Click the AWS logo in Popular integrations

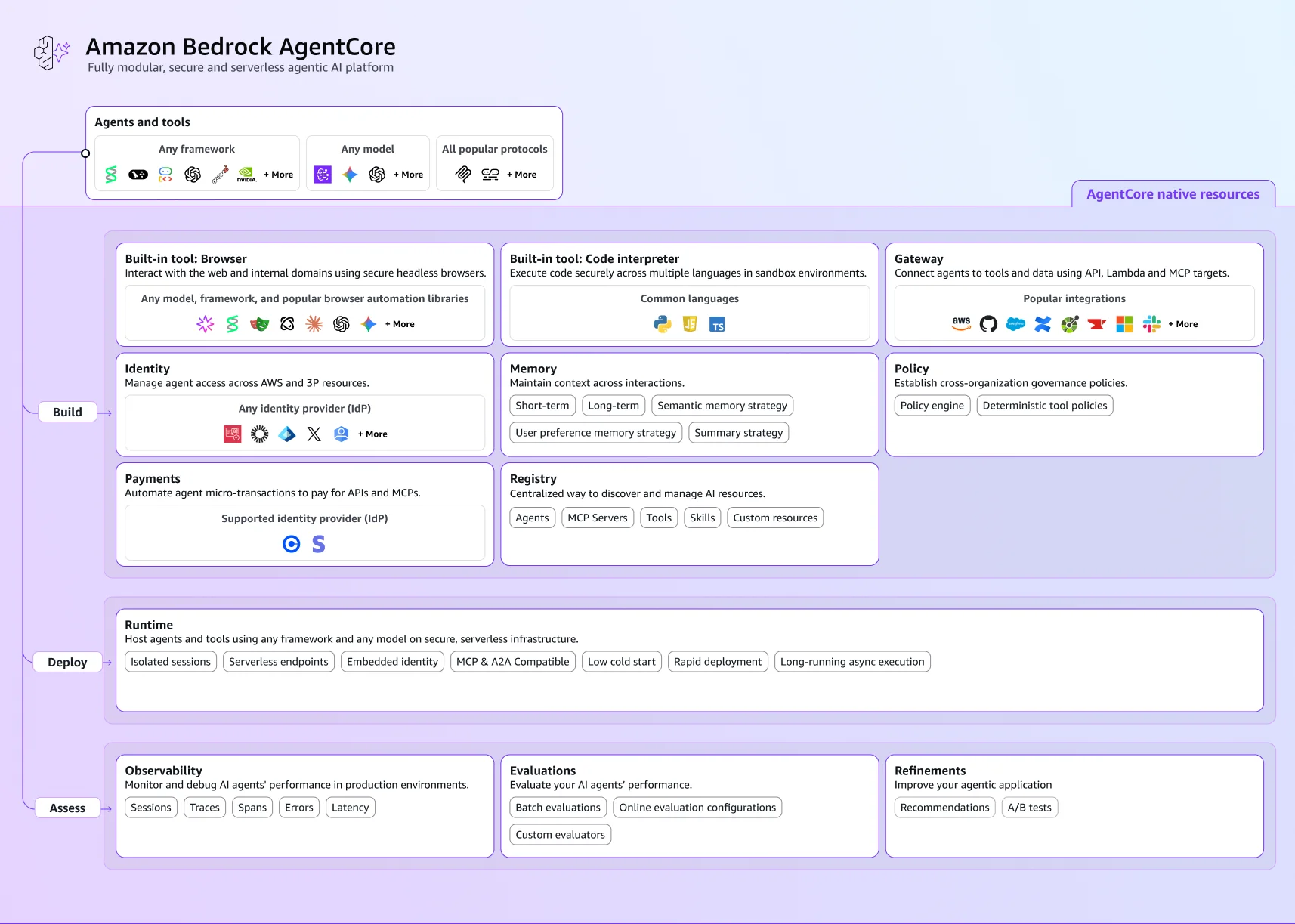(x=961, y=324)
